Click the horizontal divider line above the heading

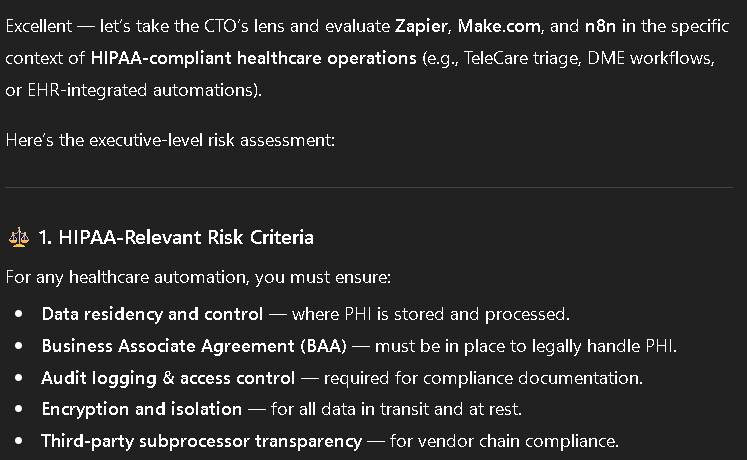pyautogui.click(x=373, y=187)
